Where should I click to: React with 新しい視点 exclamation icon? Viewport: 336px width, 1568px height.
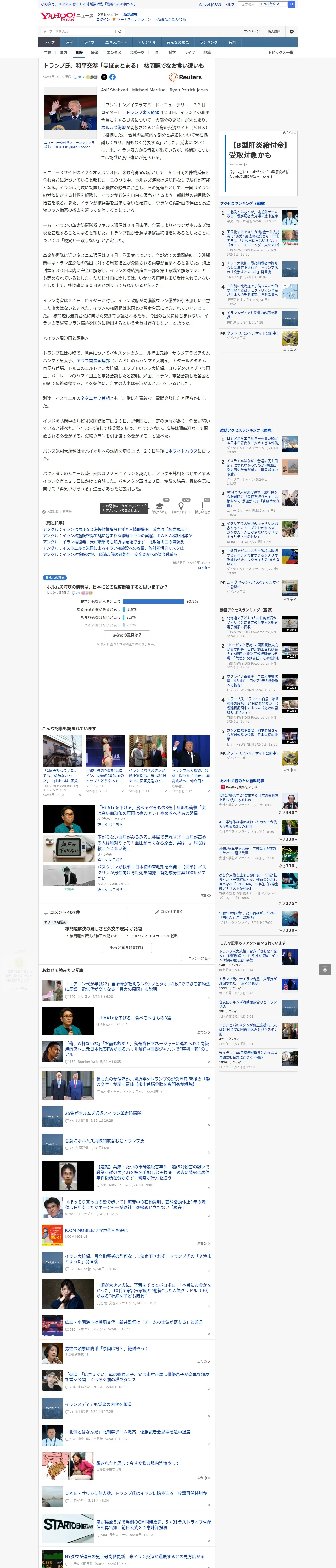[x=203, y=506]
